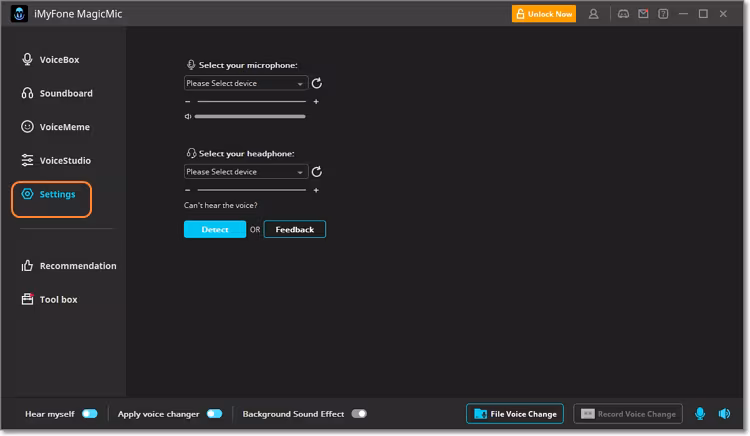
Task: Click the Discord icon in title bar
Action: [x=623, y=14]
